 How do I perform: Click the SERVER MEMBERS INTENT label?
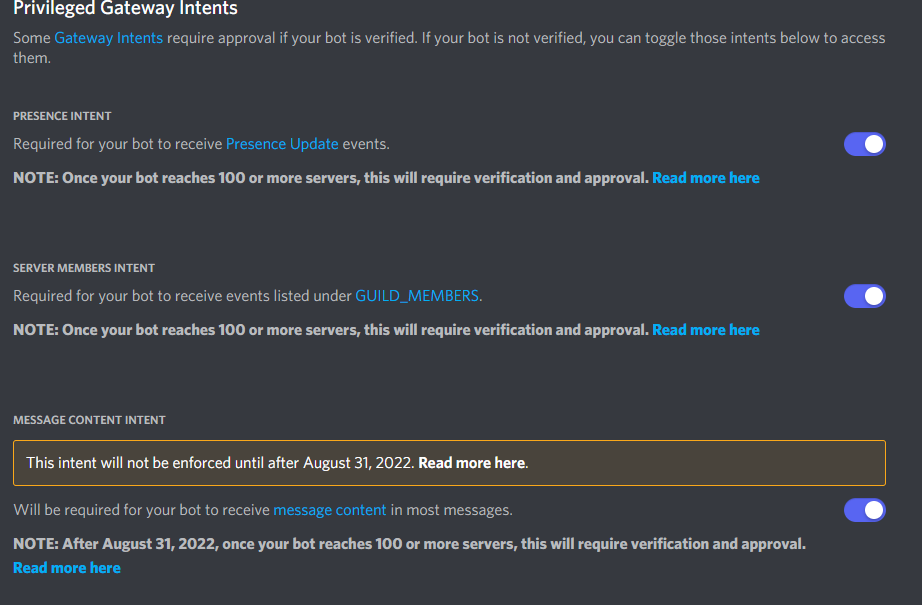click(x=83, y=267)
